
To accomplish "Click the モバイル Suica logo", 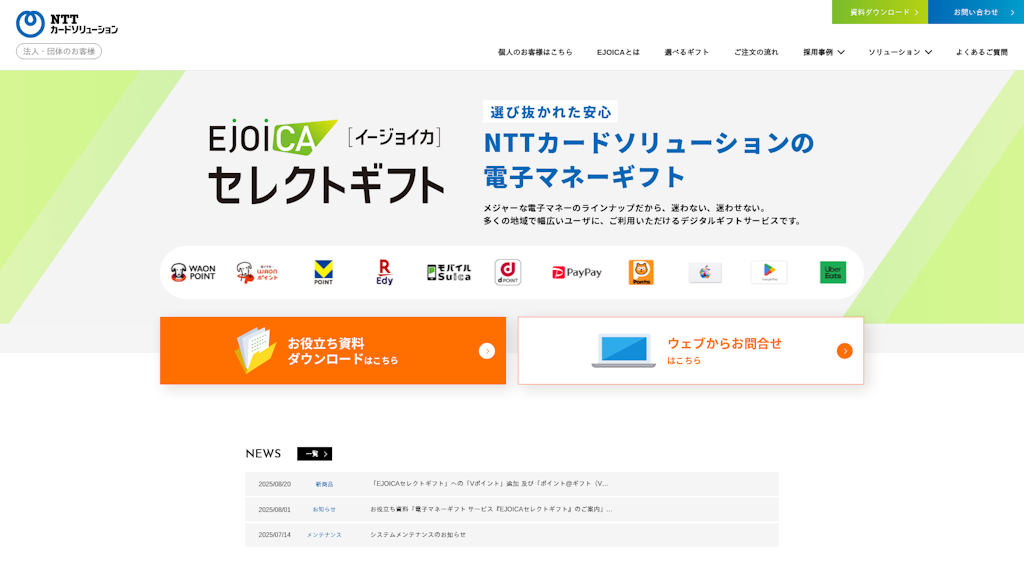I will pyautogui.click(x=449, y=272).
